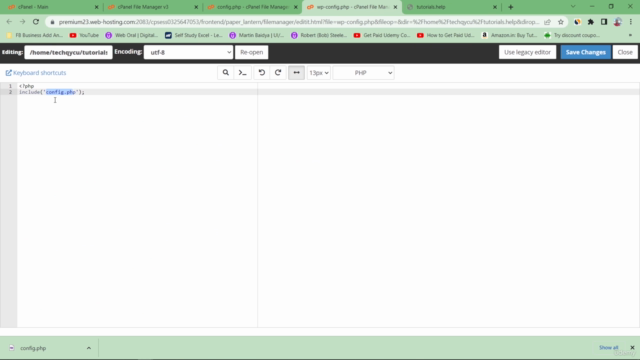The width and height of the screenshot is (640, 360).
Task: Open the go-to-line command prompt icon
Action: tap(242, 73)
